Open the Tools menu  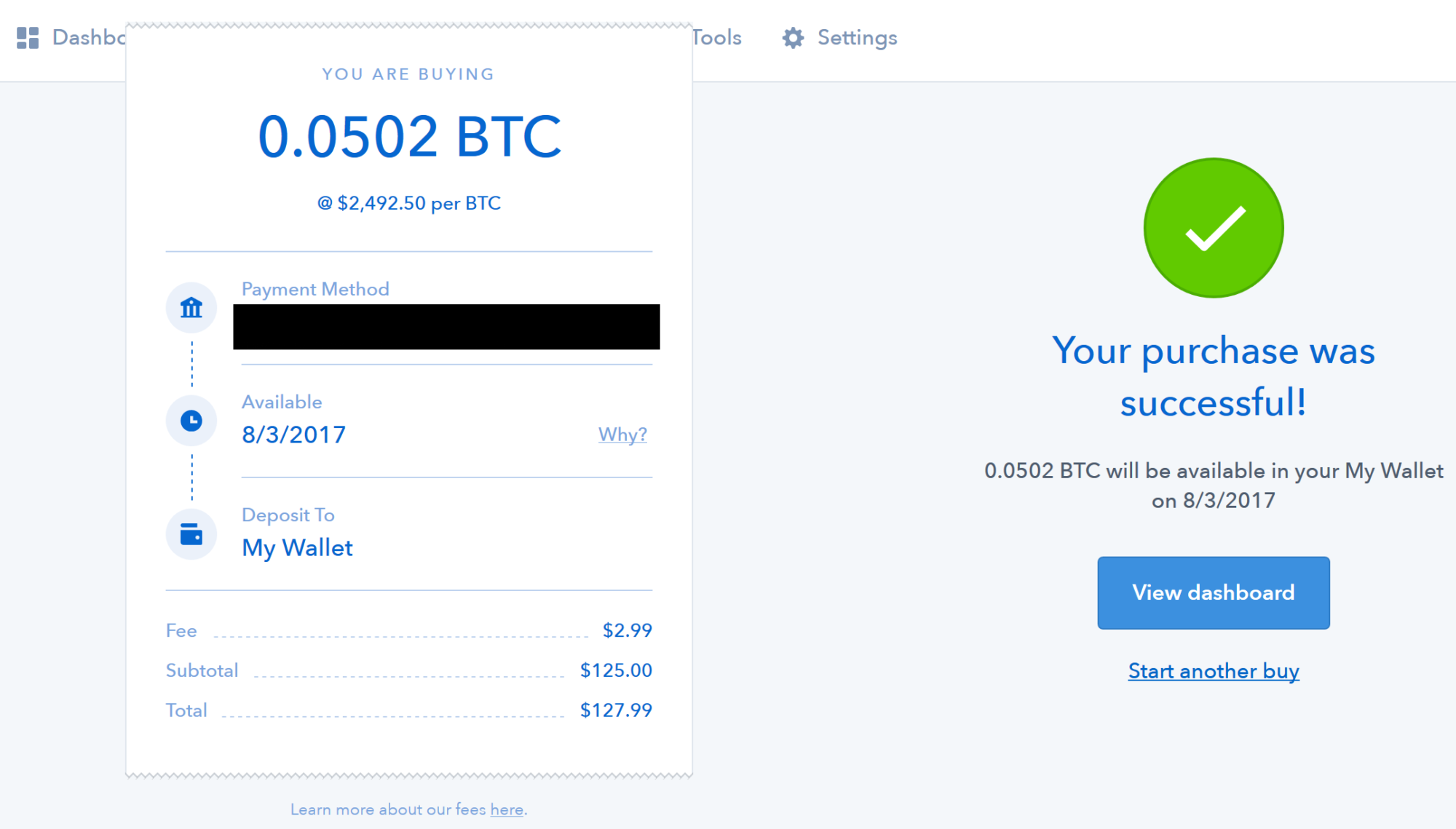[x=717, y=38]
